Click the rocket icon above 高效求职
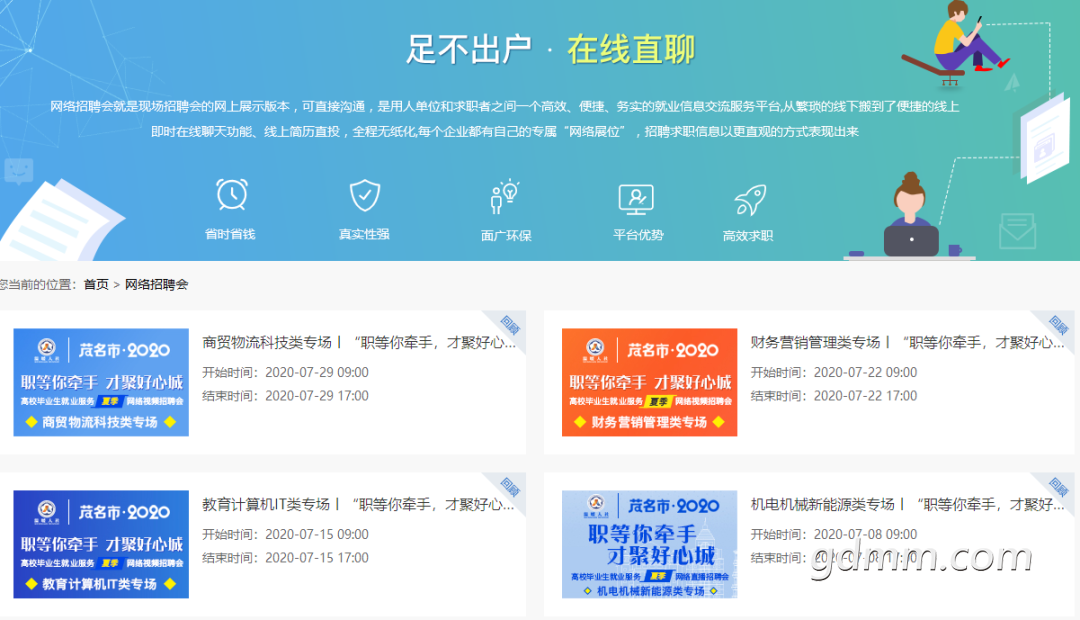 coord(750,200)
